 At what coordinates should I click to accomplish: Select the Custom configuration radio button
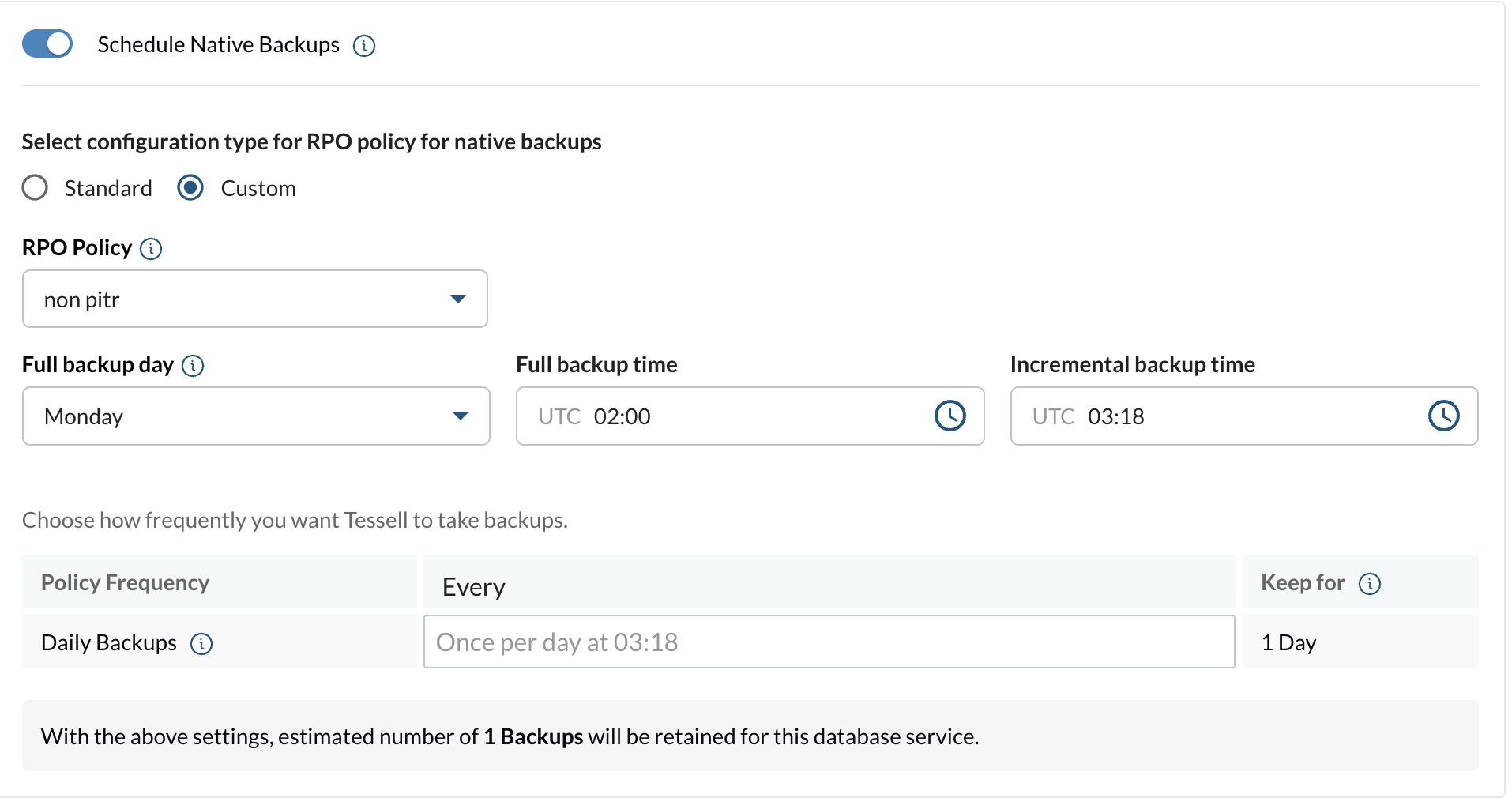(x=190, y=188)
